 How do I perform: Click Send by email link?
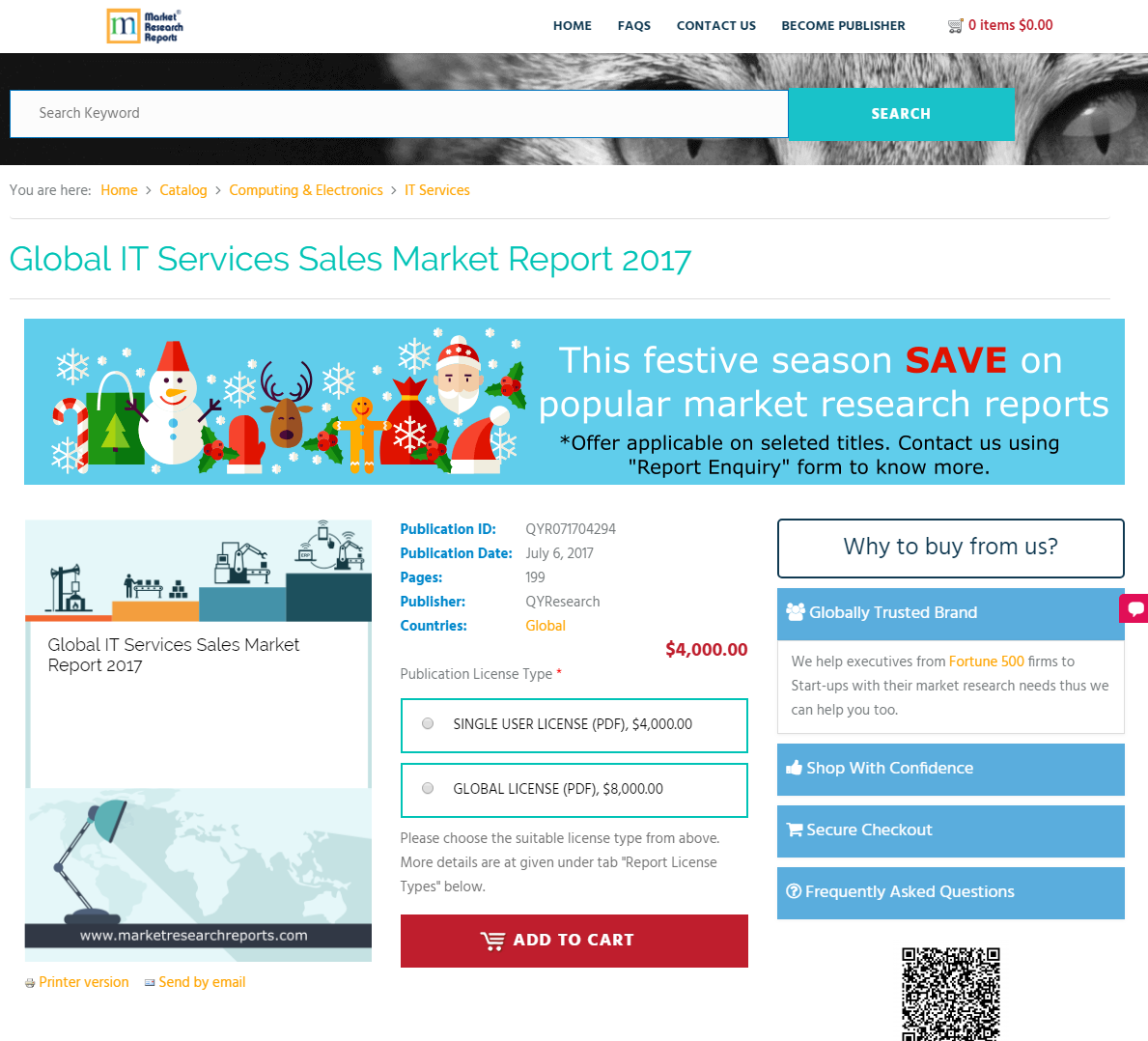202,982
